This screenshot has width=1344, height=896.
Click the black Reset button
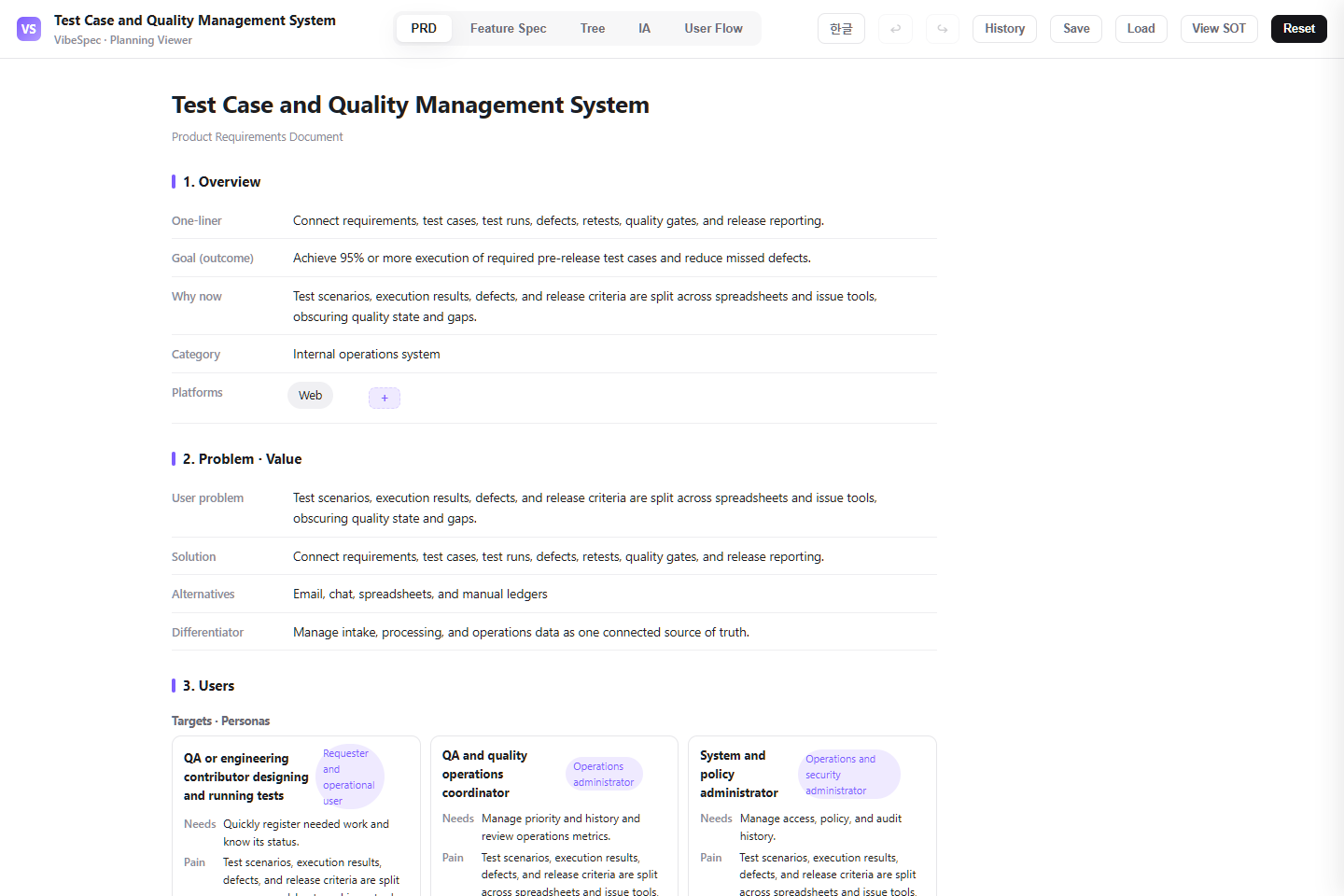(1298, 29)
